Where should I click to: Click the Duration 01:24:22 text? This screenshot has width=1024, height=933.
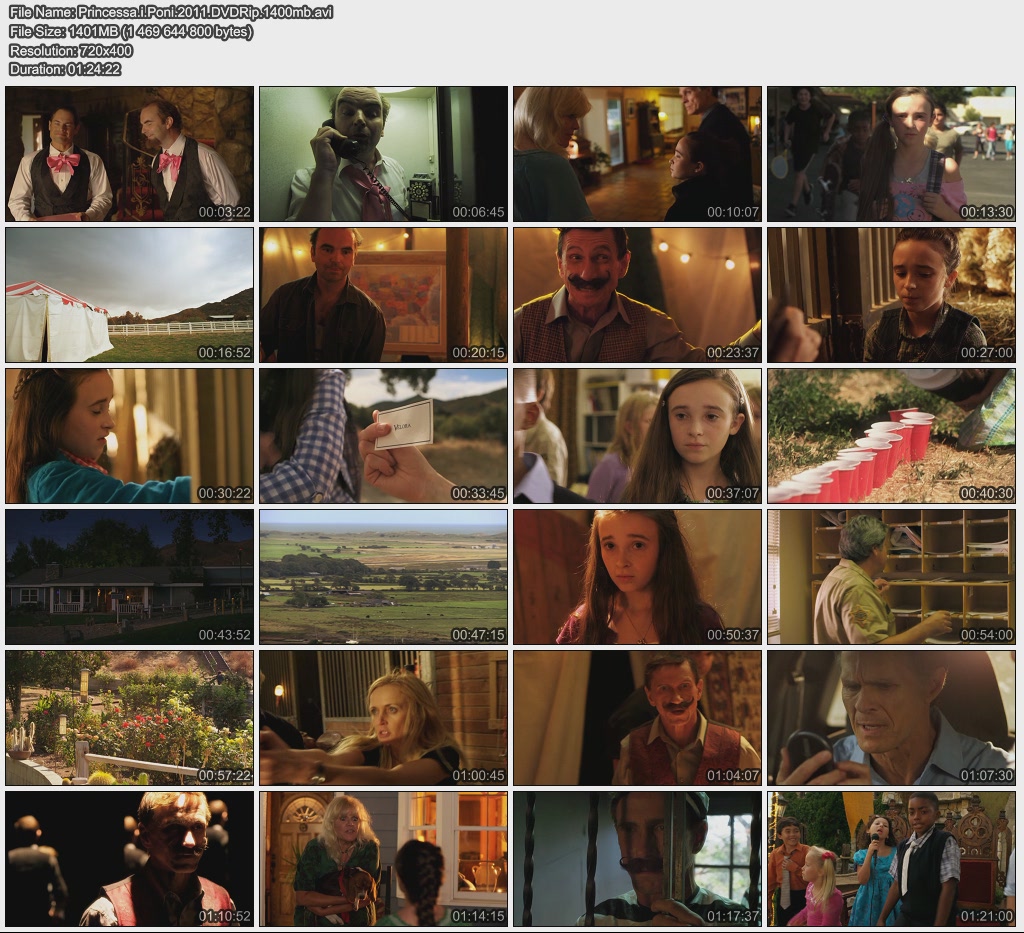(x=65, y=69)
